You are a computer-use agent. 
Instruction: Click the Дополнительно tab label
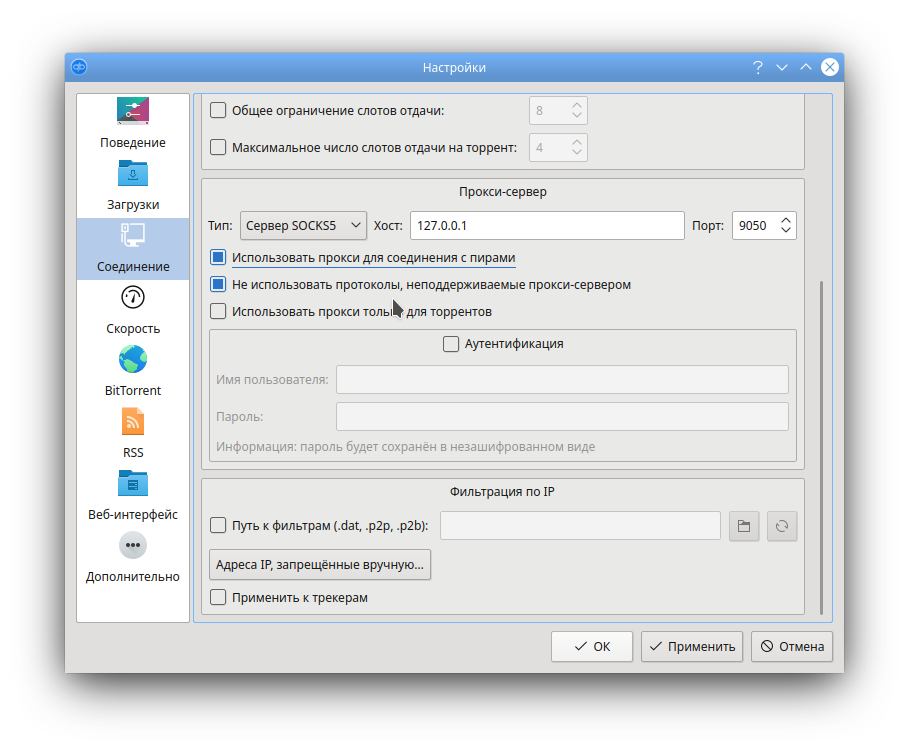tap(133, 577)
